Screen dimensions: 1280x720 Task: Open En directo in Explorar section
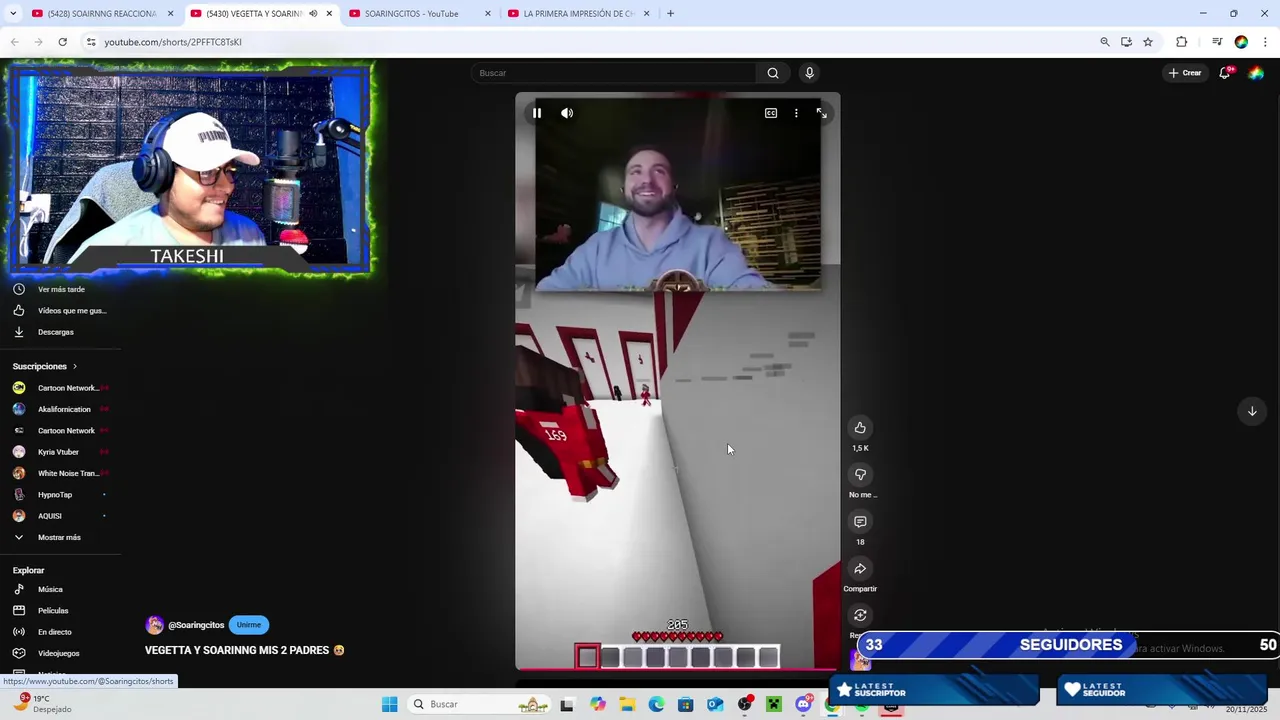click(54, 632)
